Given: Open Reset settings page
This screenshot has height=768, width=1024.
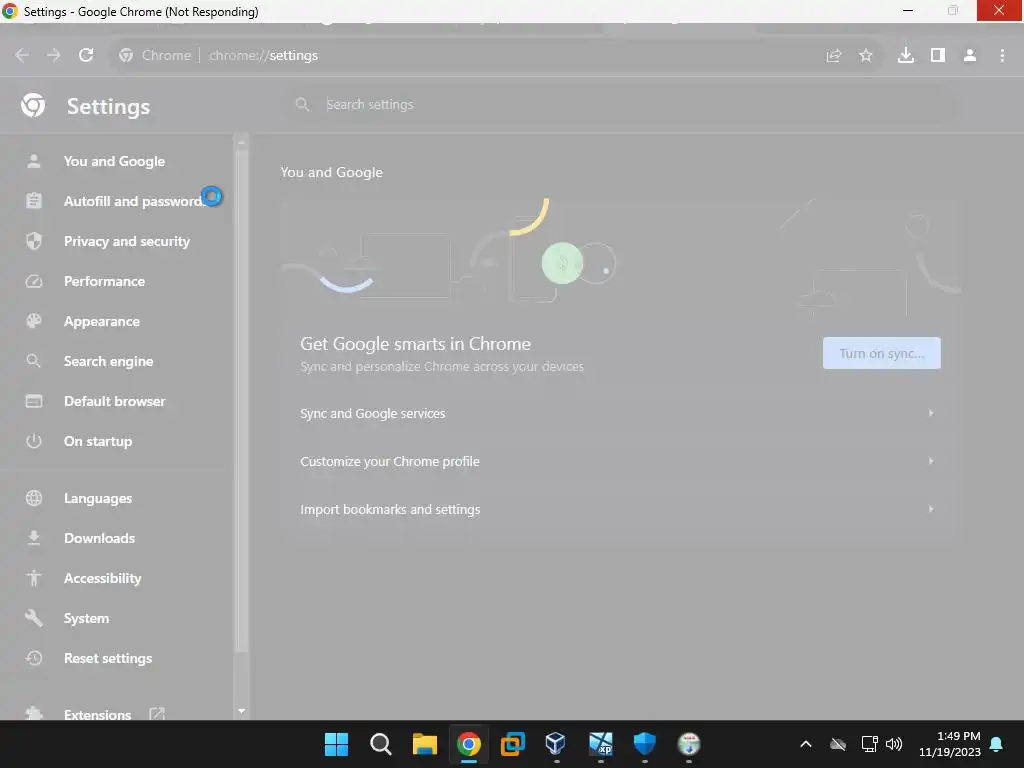Looking at the screenshot, I should click(x=108, y=658).
